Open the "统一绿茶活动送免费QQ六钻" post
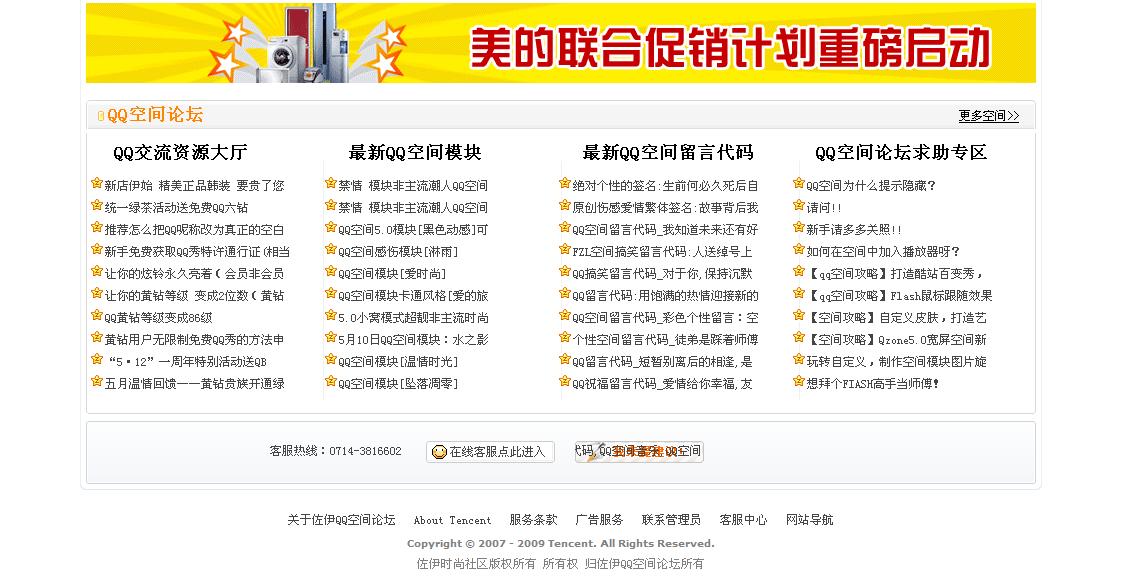The height and width of the screenshot is (576, 1129). tap(176, 208)
